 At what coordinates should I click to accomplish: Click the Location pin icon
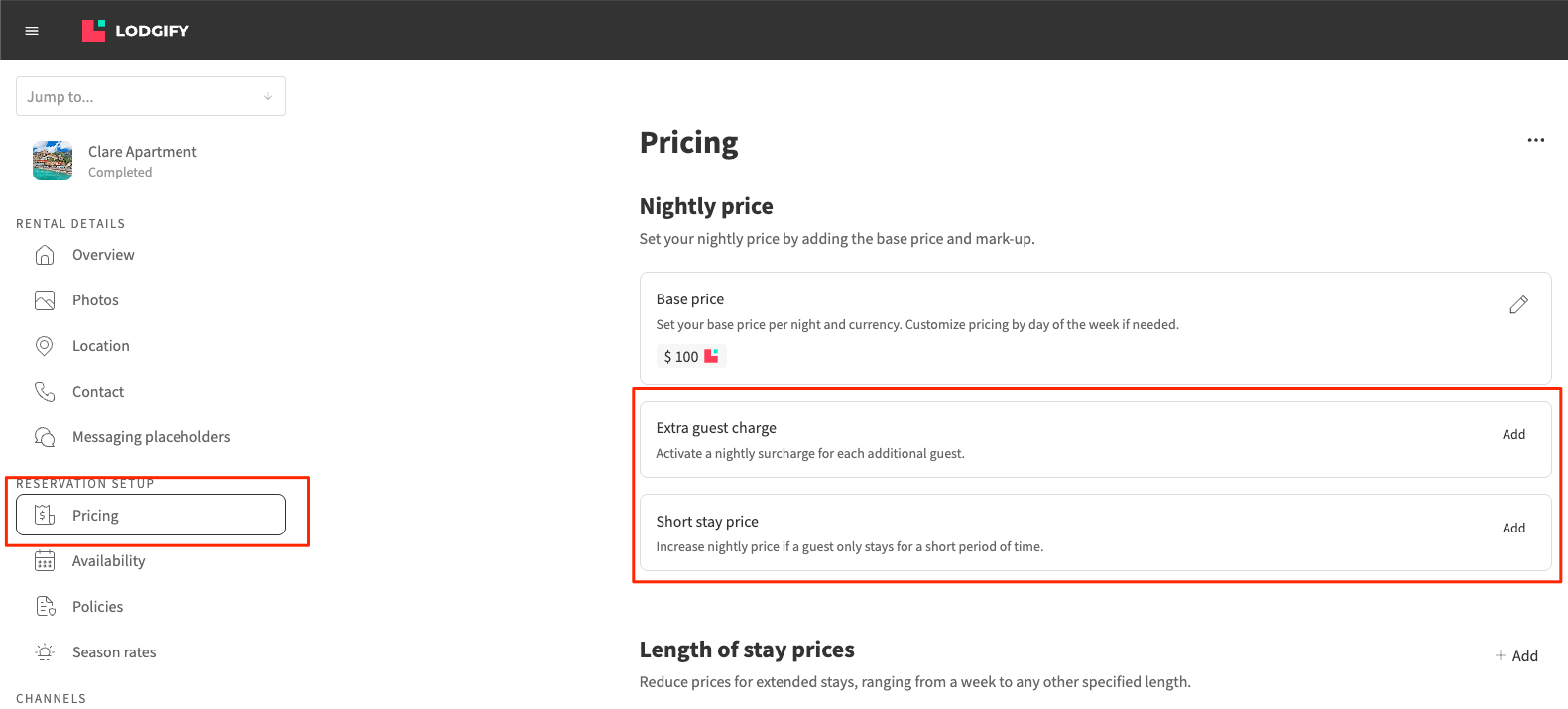click(x=45, y=346)
